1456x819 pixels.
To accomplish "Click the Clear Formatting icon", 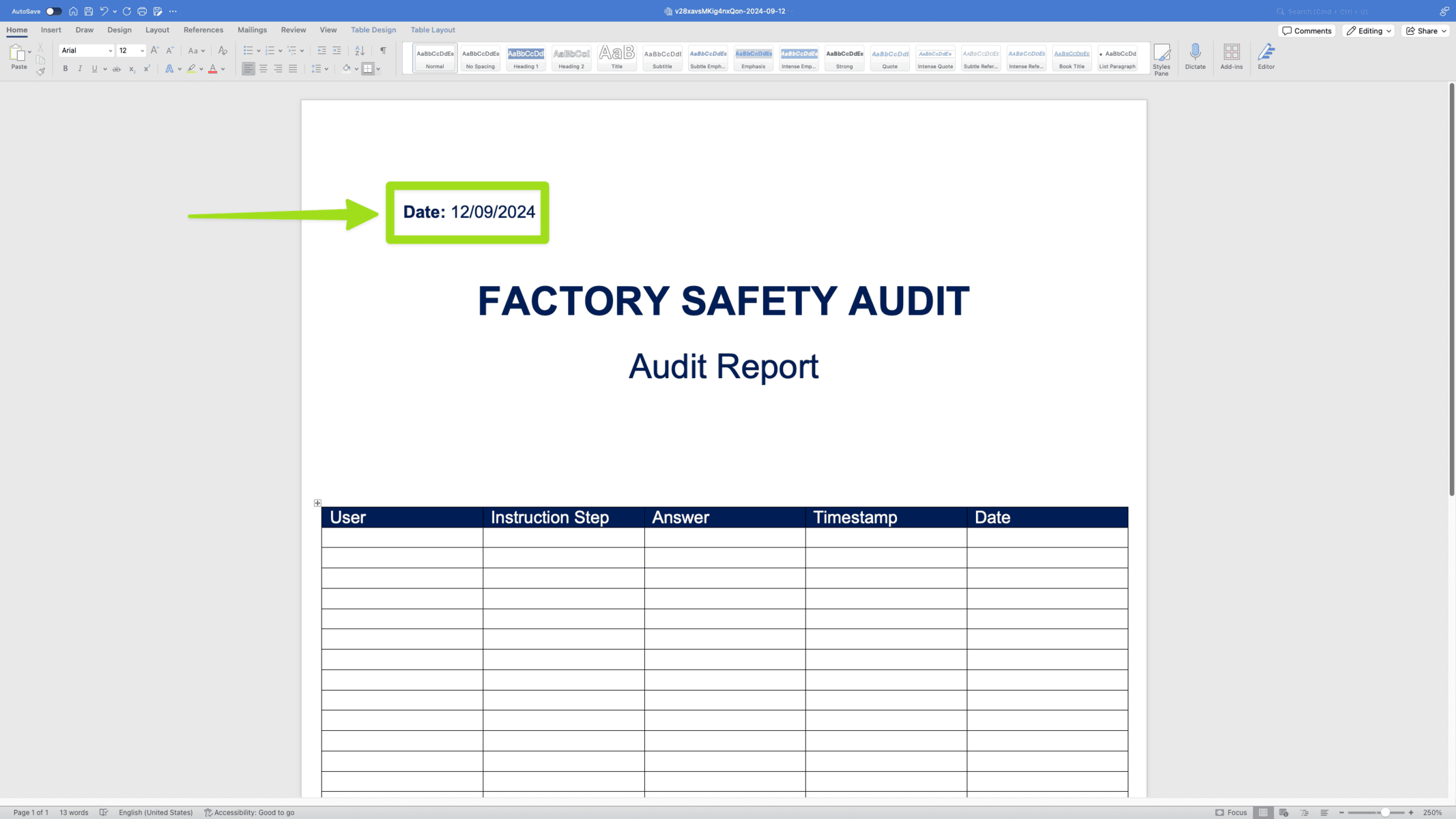I will pos(223,51).
